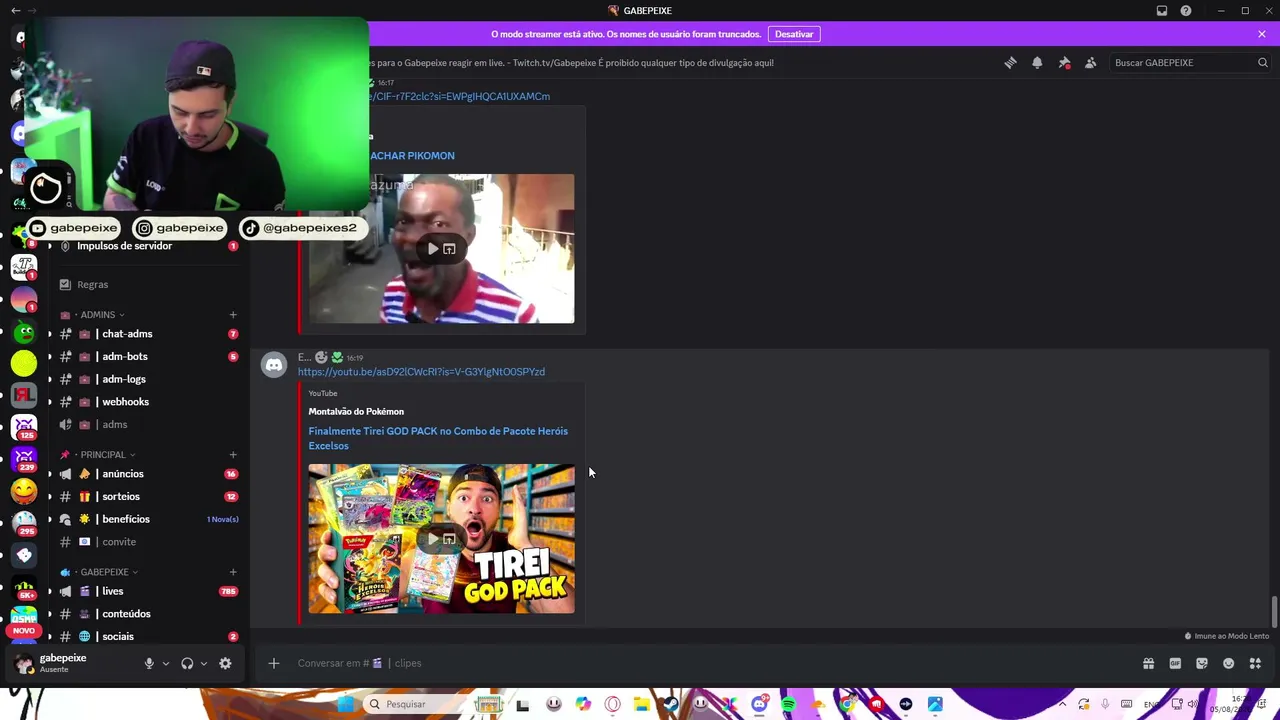
Task: Open the smiling emoji server icon
Action: [24, 491]
